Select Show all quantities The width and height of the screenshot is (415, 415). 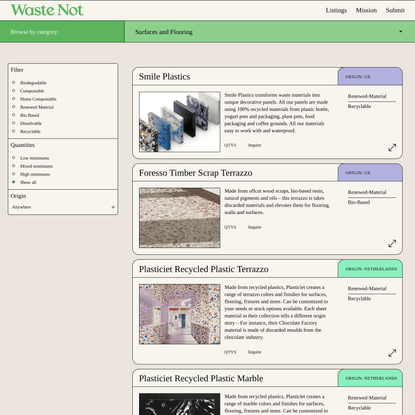[x=14, y=182]
